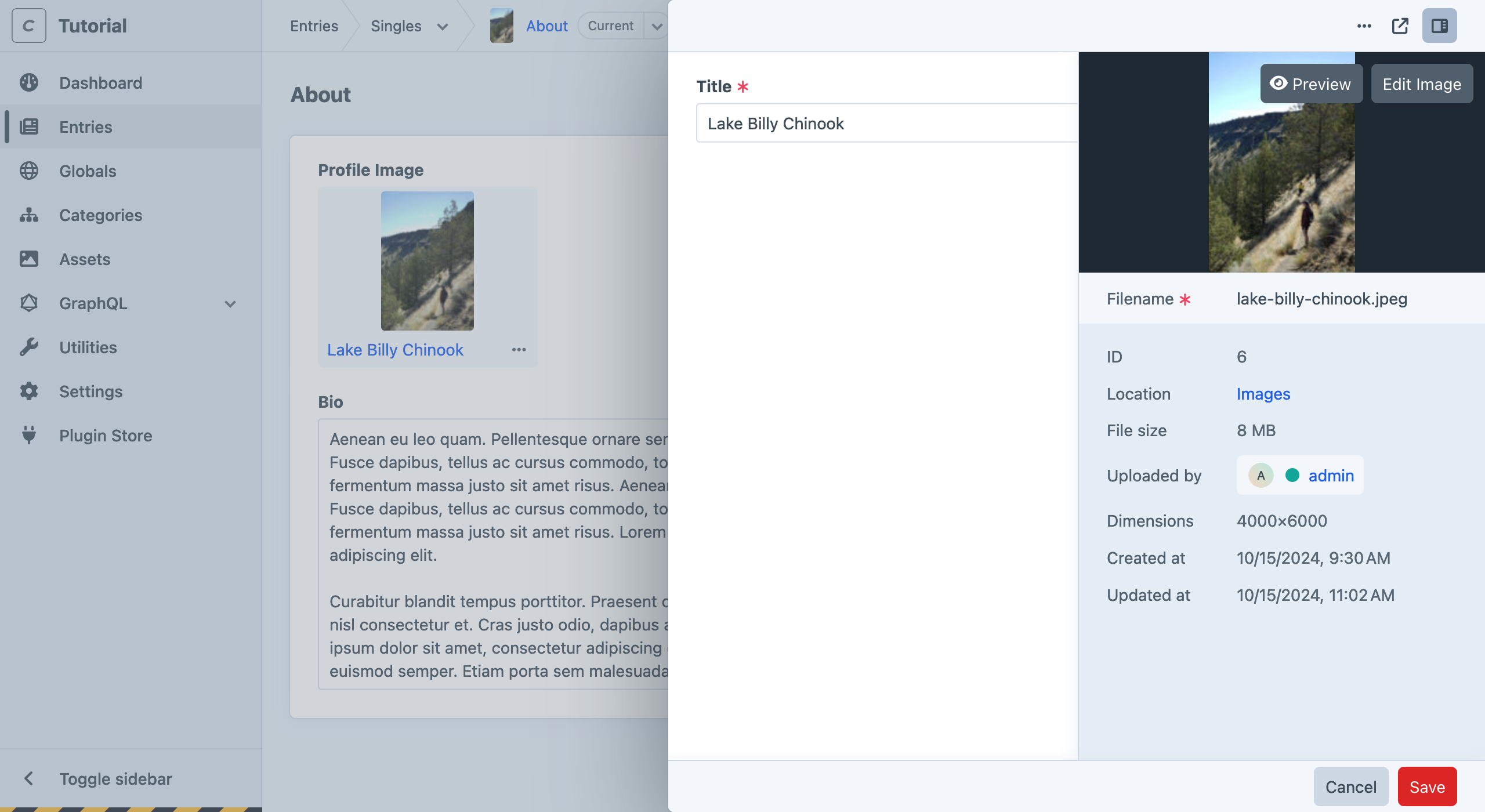Select the Assets sidebar icon
The width and height of the screenshot is (1485, 812).
(x=30, y=259)
